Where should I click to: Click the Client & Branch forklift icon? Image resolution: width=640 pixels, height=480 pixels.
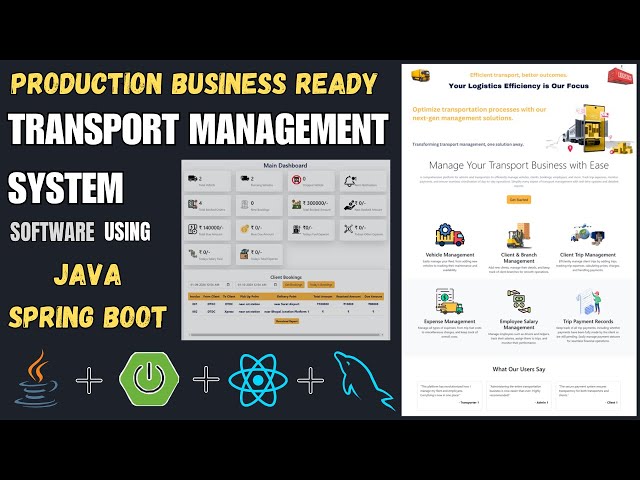(518, 235)
